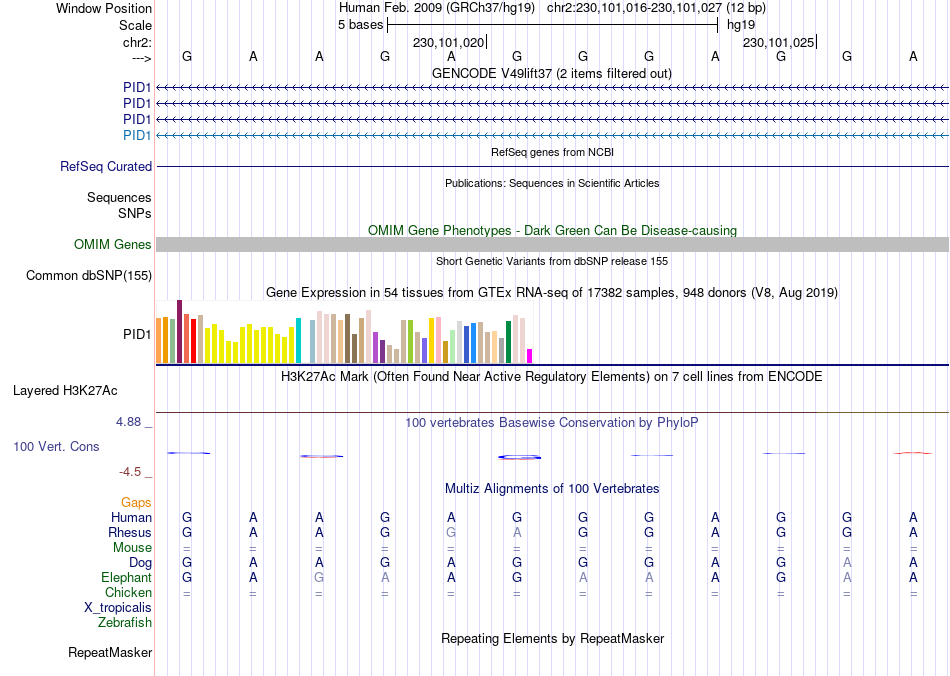Open the GENCODE V49lift37 track title
Viewport: 950px width, 676px height.
[551, 73]
